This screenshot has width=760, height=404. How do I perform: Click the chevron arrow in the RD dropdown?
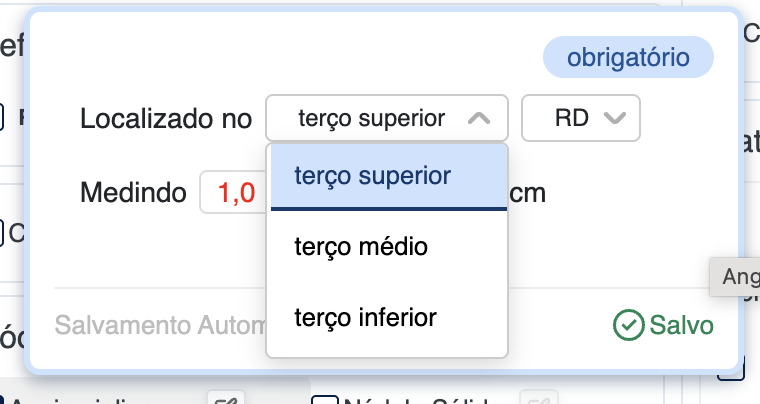pyautogui.click(x=615, y=118)
